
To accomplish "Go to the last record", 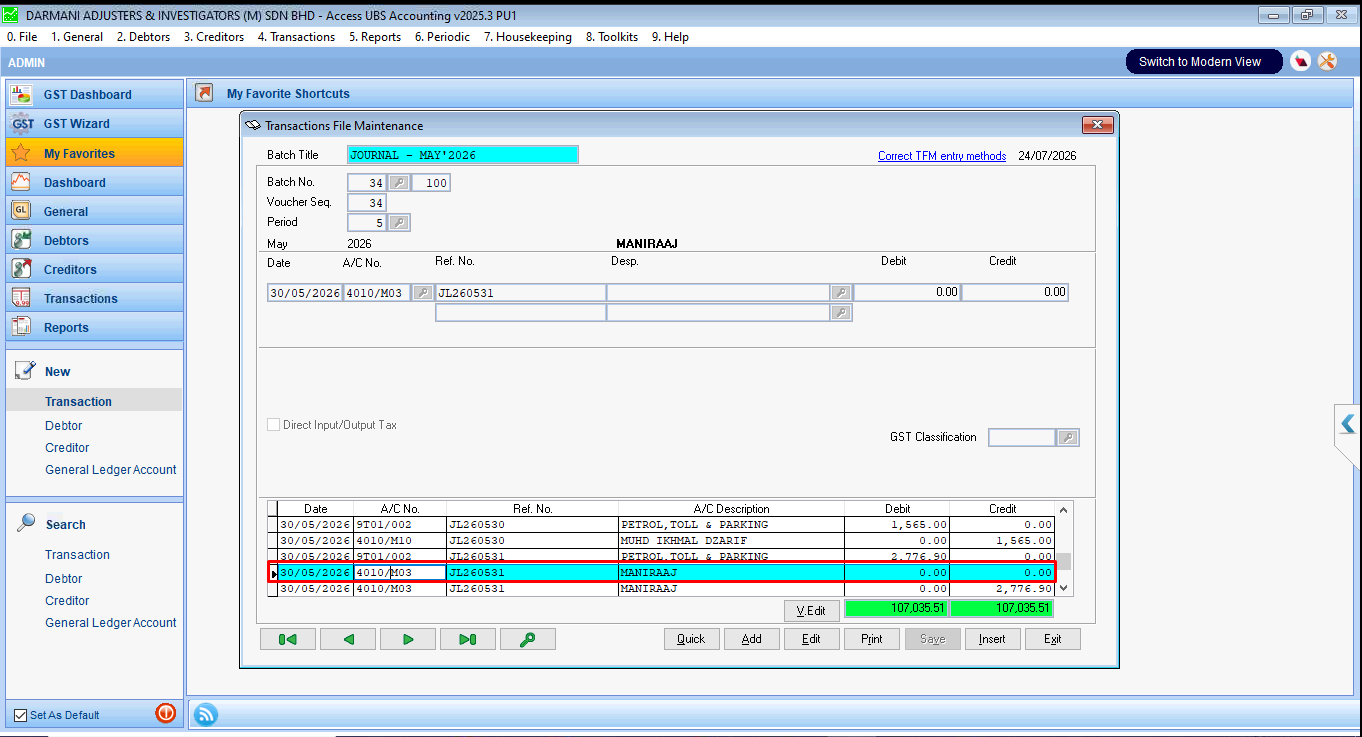I will 468,639.
